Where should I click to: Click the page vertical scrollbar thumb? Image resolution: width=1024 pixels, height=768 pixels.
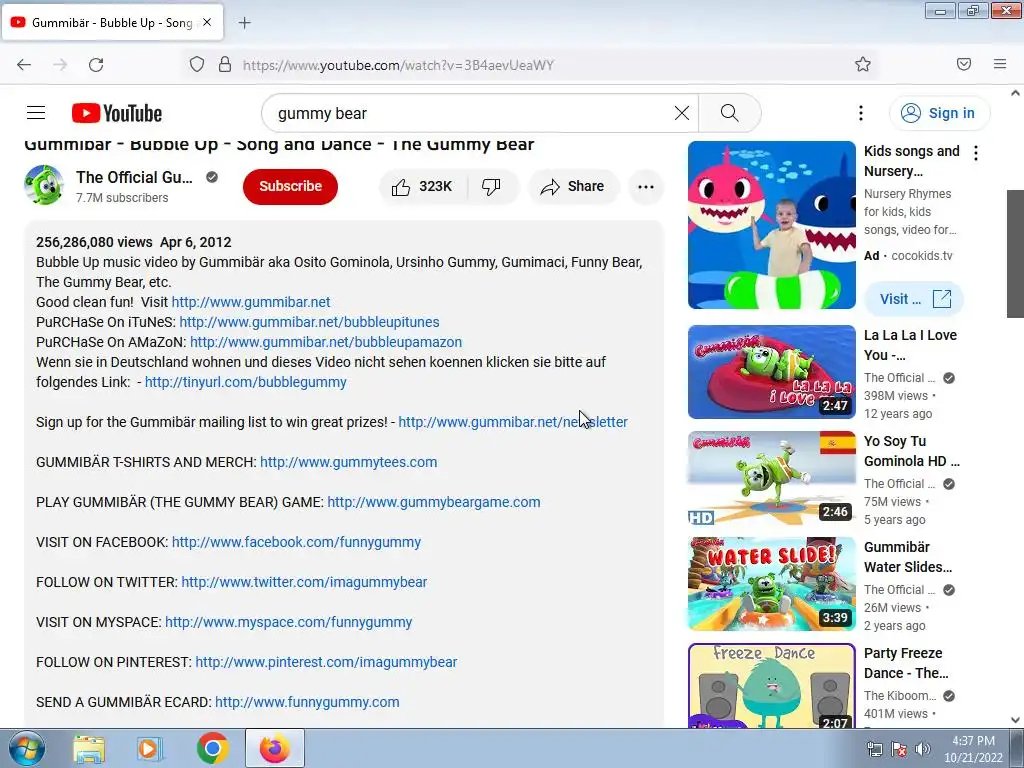pyautogui.click(x=1016, y=253)
